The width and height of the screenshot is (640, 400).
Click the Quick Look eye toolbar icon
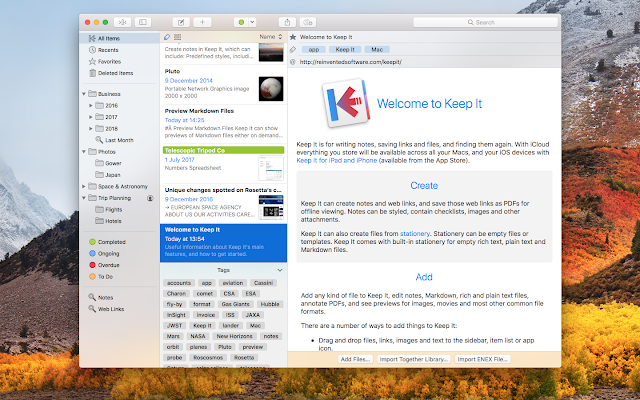click(x=308, y=22)
